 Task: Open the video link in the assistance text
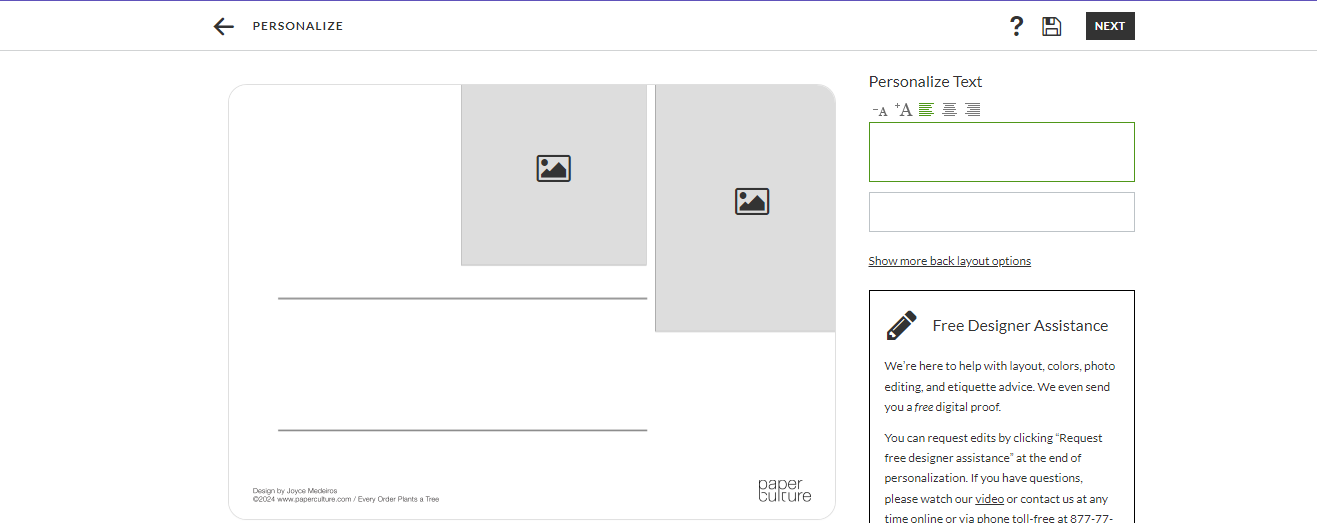[989, 499]
